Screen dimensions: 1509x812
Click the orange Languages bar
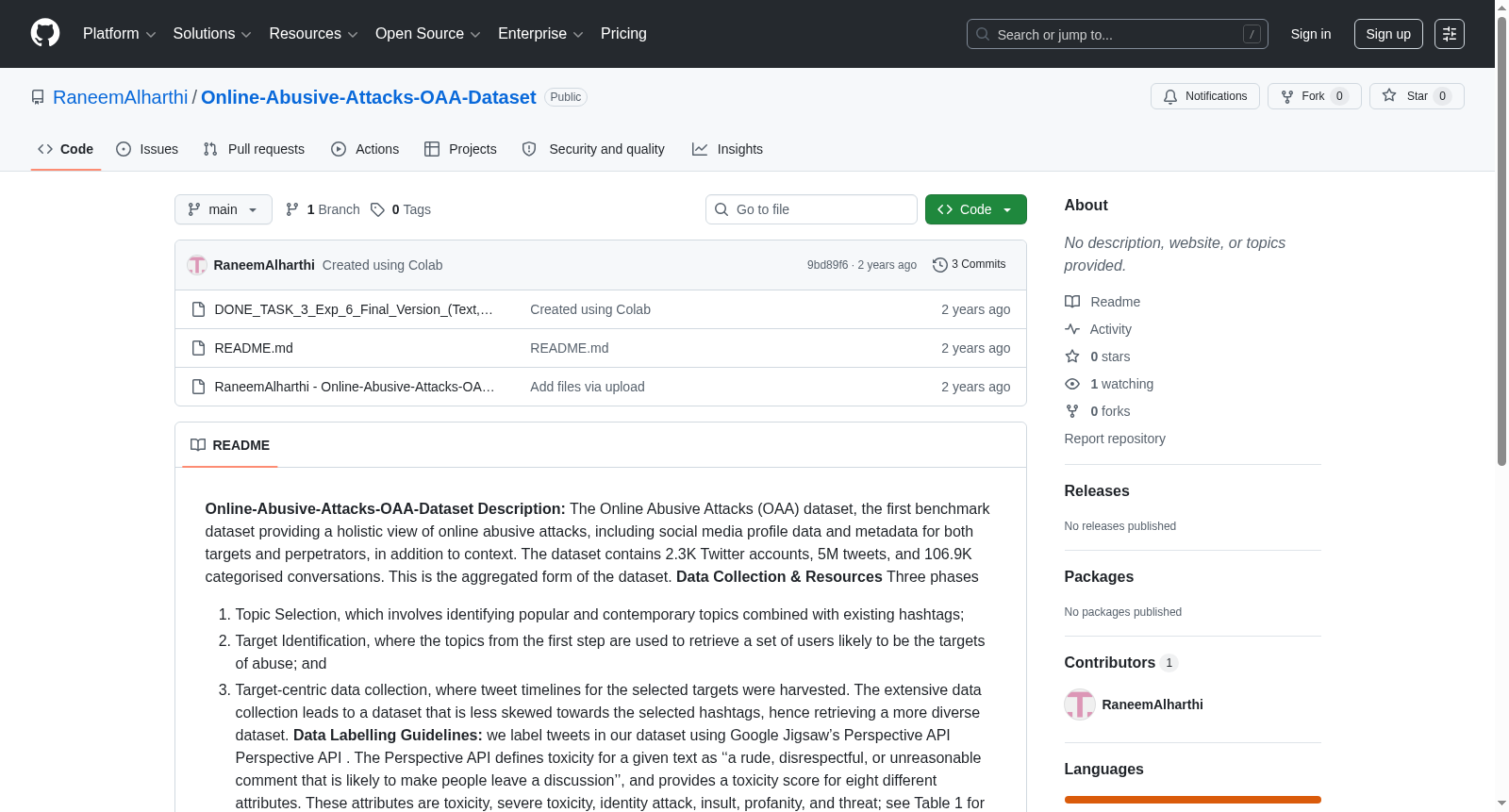point(1193,800)
